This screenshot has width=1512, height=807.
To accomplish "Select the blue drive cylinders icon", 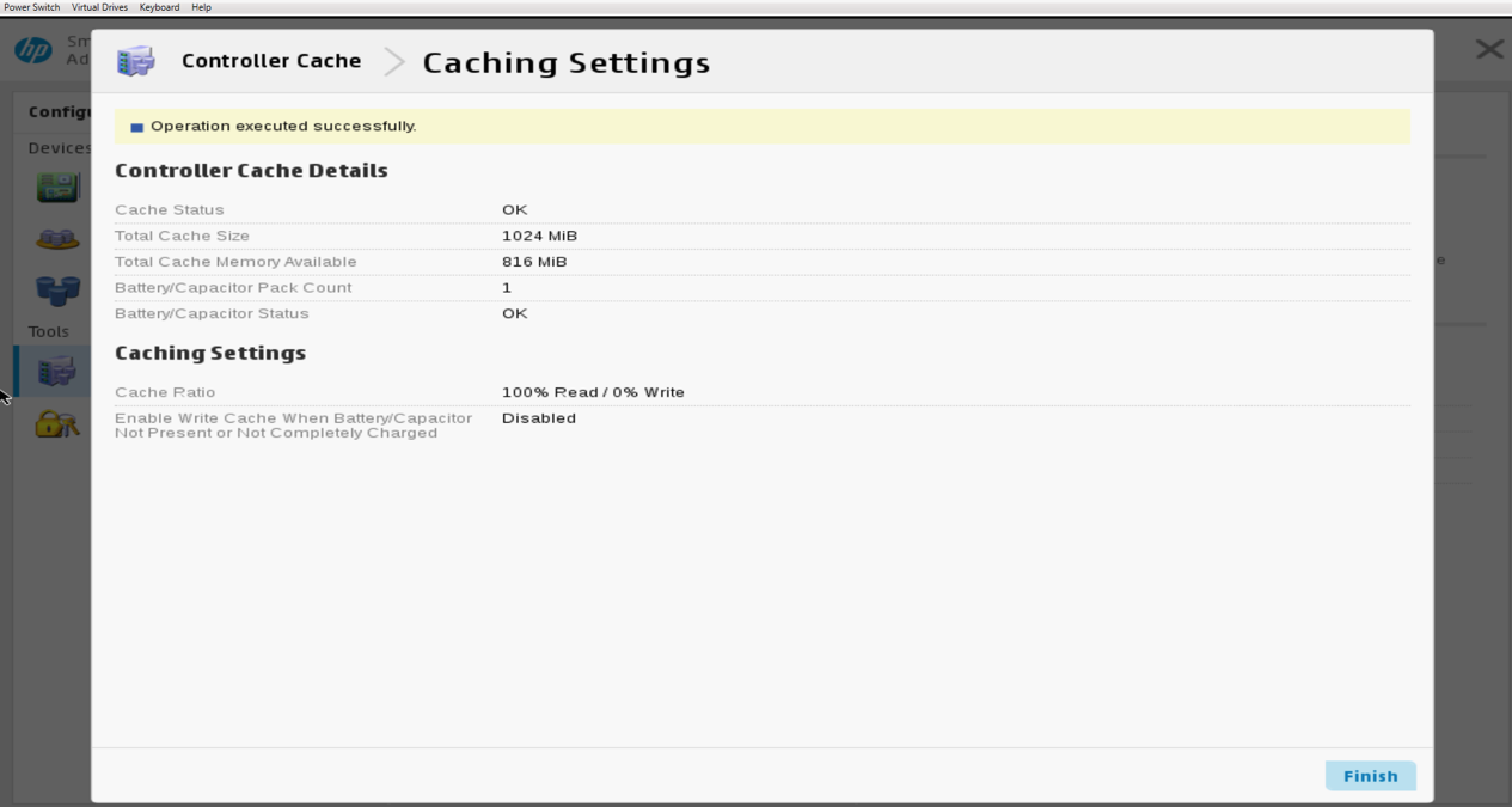I will coord(57,291).
